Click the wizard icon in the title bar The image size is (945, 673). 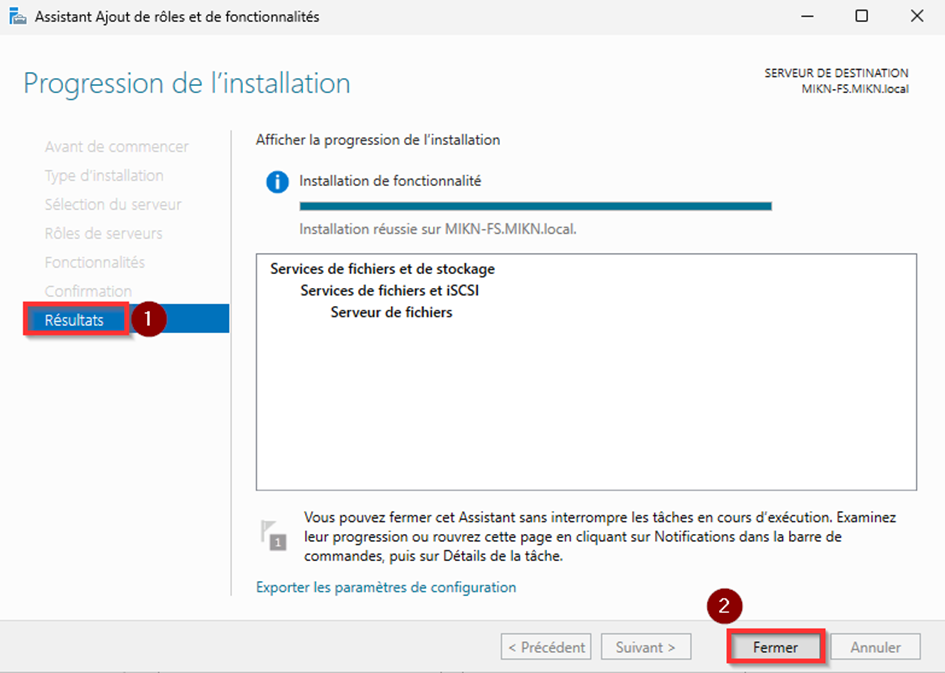tap(18, 17)
